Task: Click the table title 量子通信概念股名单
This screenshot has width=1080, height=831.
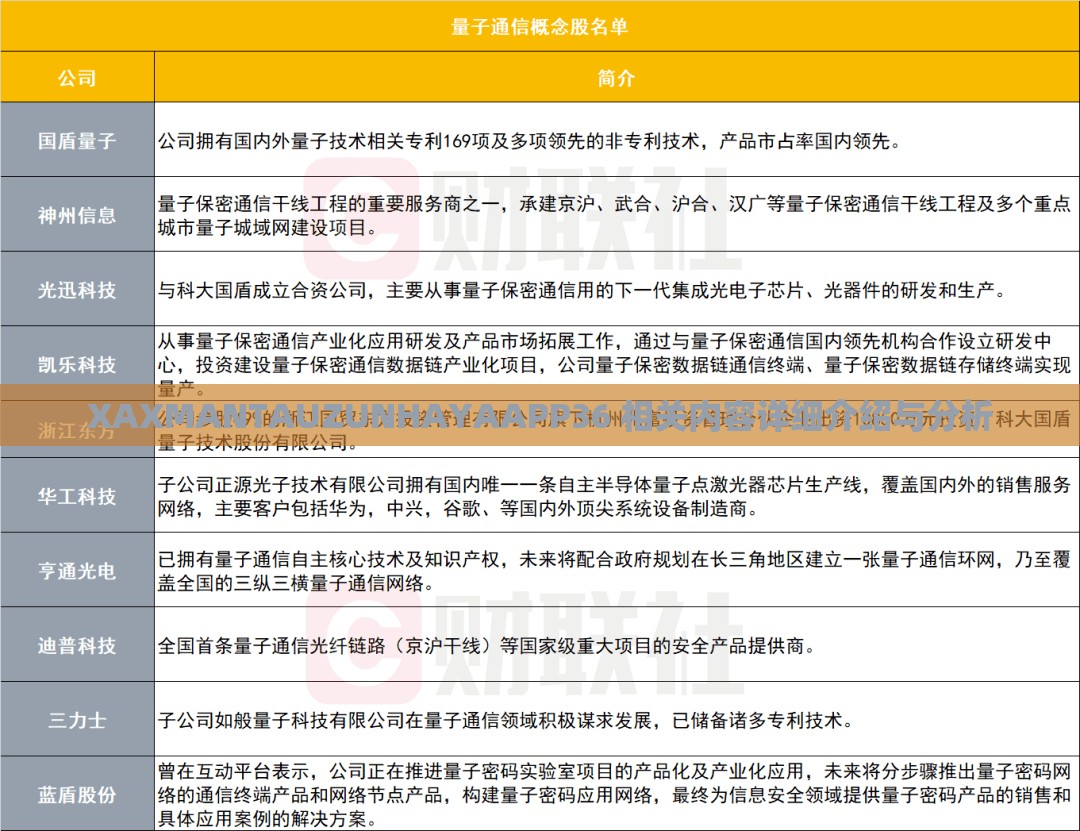Action: click(539, 26)
